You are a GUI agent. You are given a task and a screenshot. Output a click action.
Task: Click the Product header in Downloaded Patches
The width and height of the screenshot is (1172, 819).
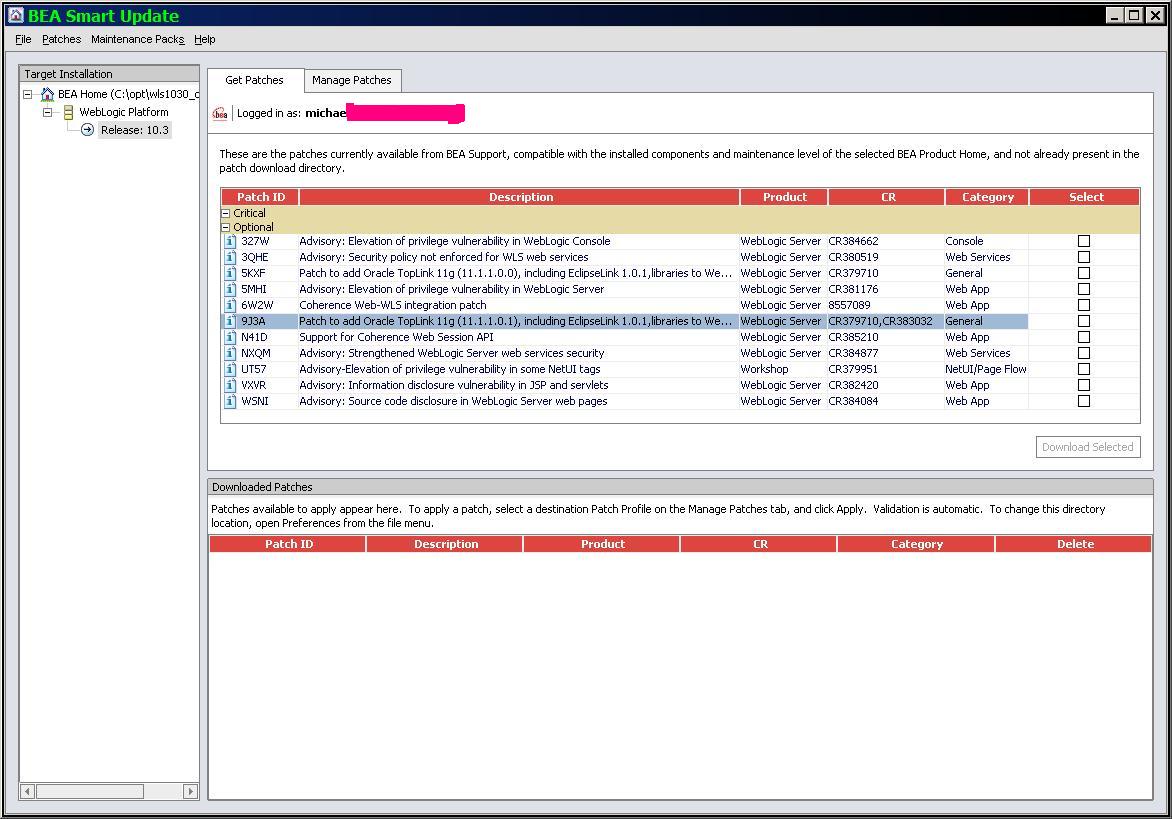[x=602, y=544]
